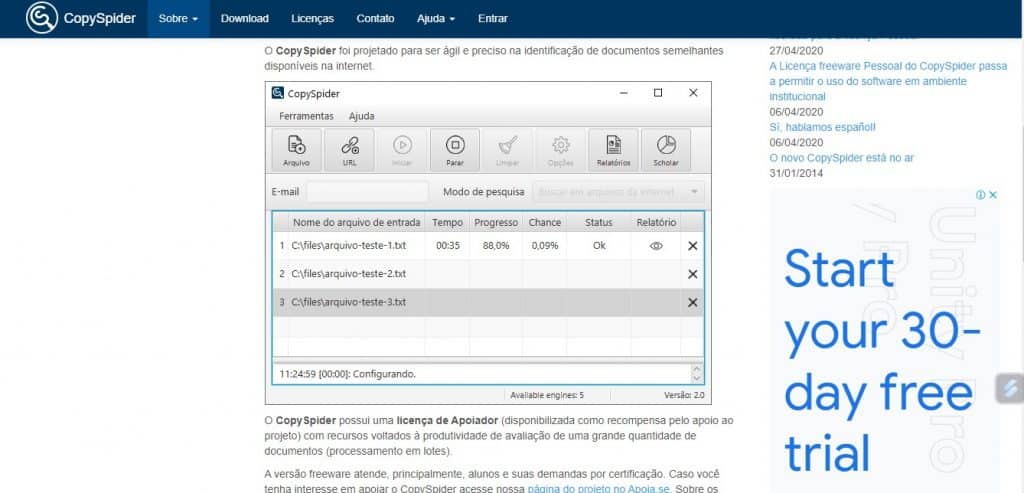Click the log line 11:24:59 Configurando
Screen dimensions: 1024x493
[x=347, y=374]
